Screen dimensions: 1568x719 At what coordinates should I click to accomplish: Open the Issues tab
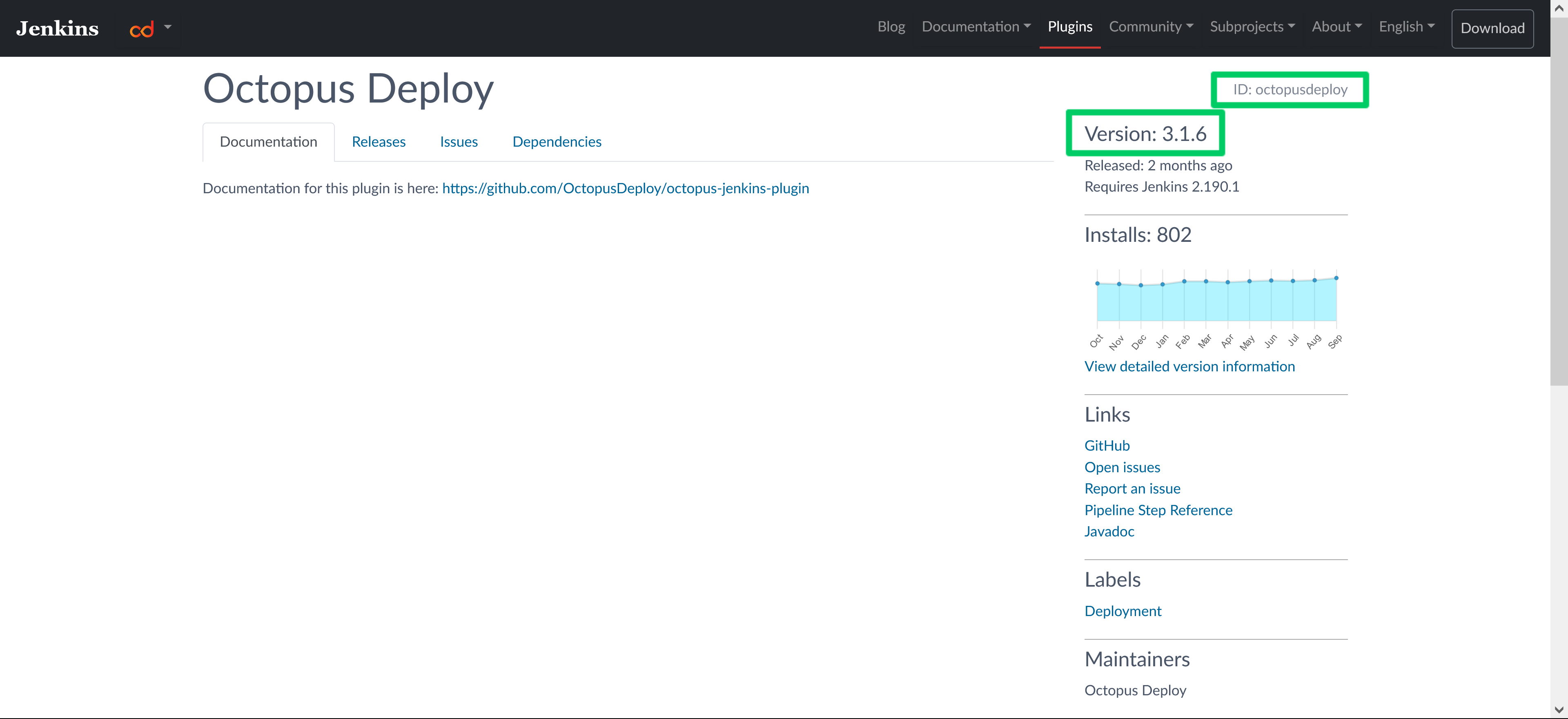coord(458,141)
